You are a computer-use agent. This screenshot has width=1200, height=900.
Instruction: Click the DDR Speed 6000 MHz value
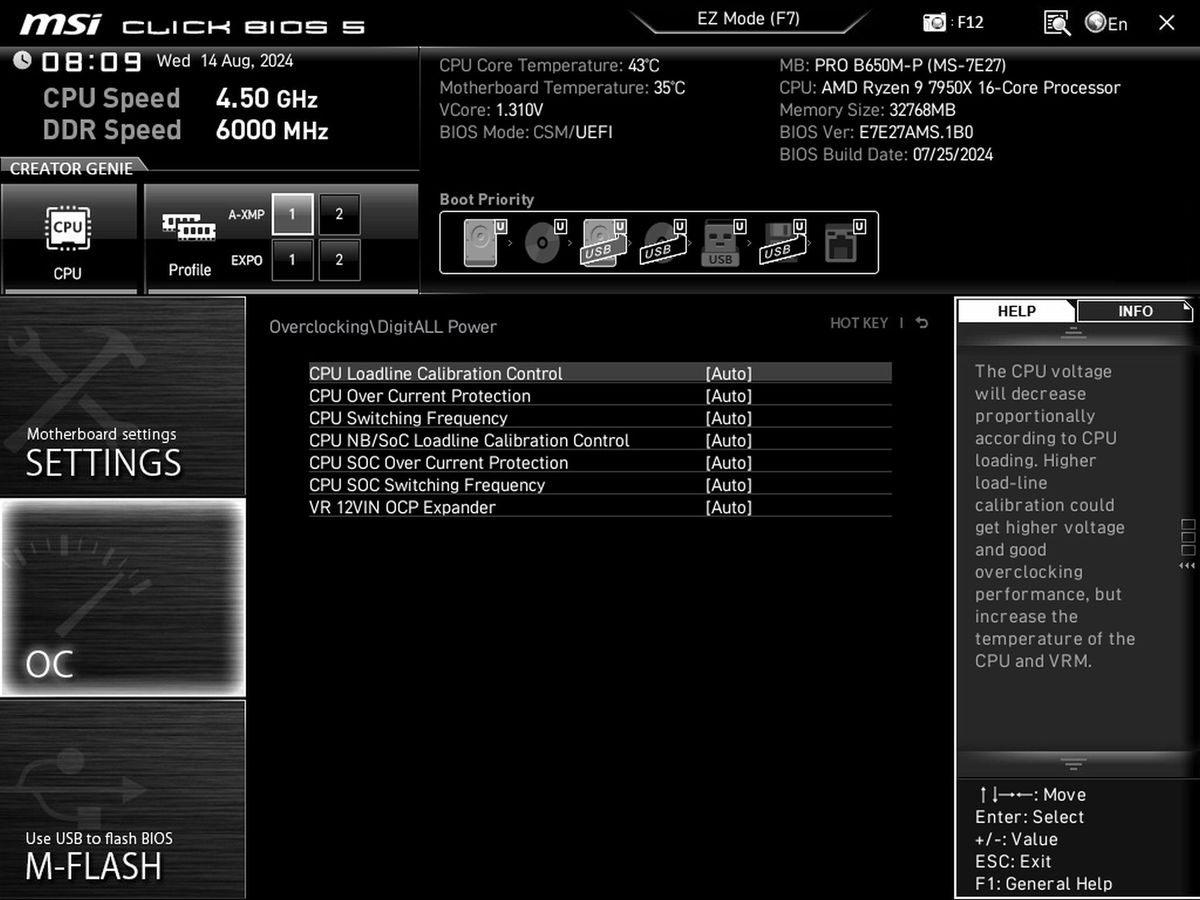pyautogui.click(x=272, y=130)
